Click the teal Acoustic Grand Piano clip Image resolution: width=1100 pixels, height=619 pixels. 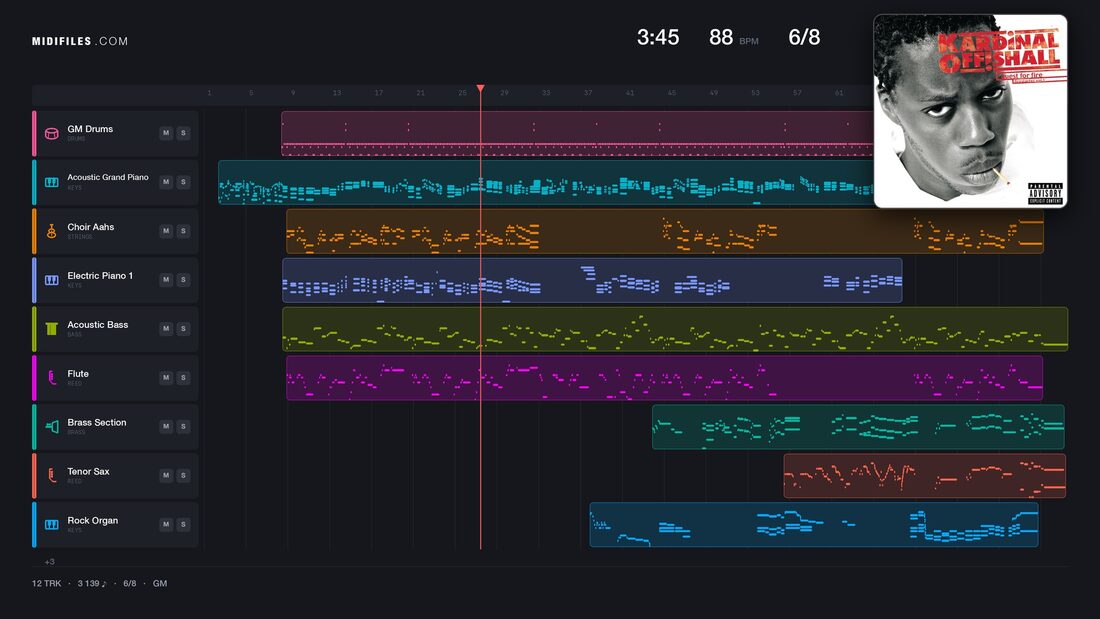546,182
